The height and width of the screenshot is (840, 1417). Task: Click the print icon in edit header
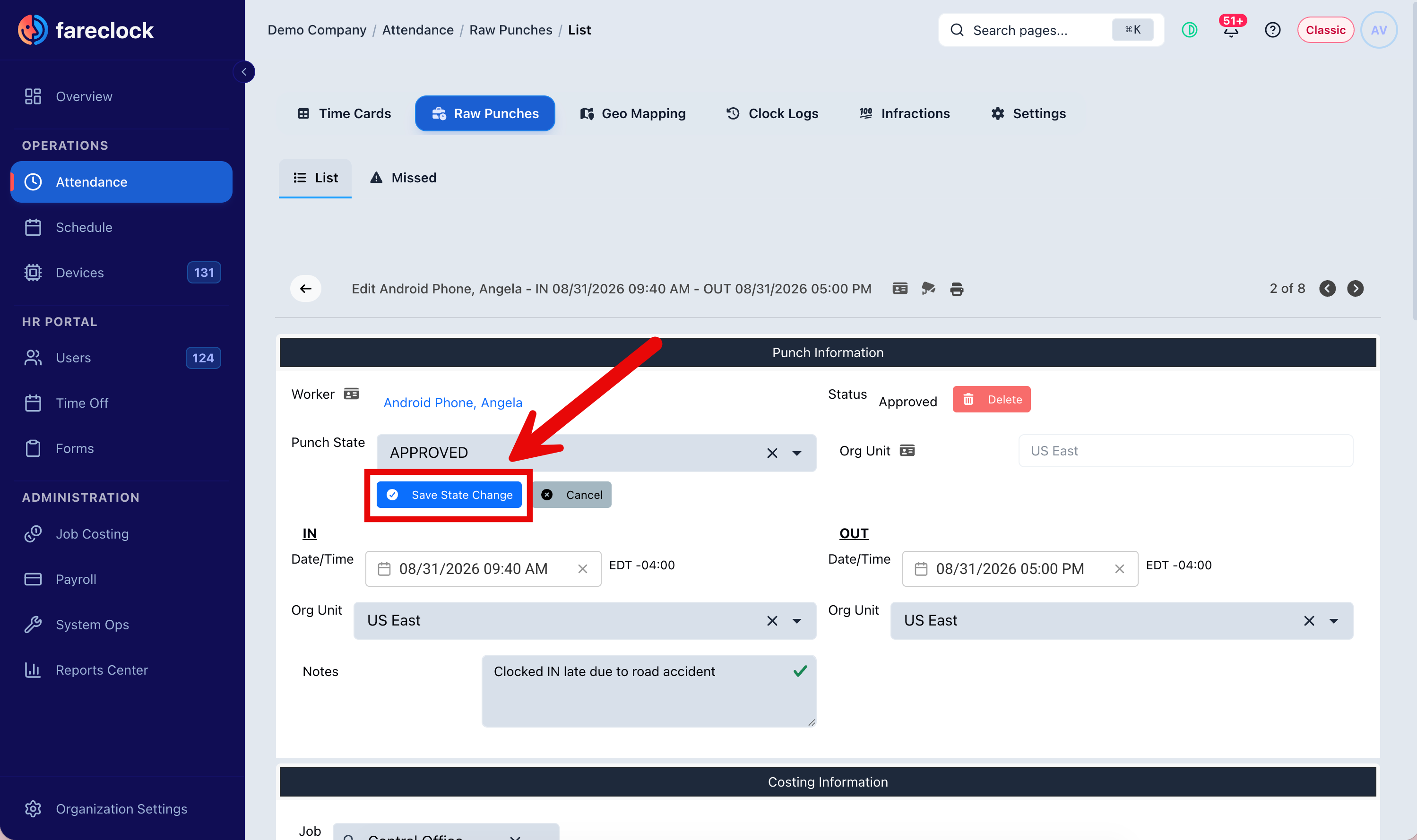pyautogui.click(x=957, y=289)
